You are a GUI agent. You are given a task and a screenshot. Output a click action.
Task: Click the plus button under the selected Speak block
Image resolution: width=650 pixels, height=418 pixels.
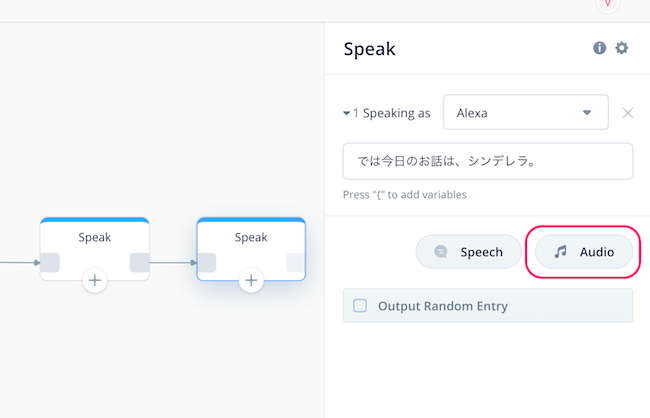click(x=251, y=280)
